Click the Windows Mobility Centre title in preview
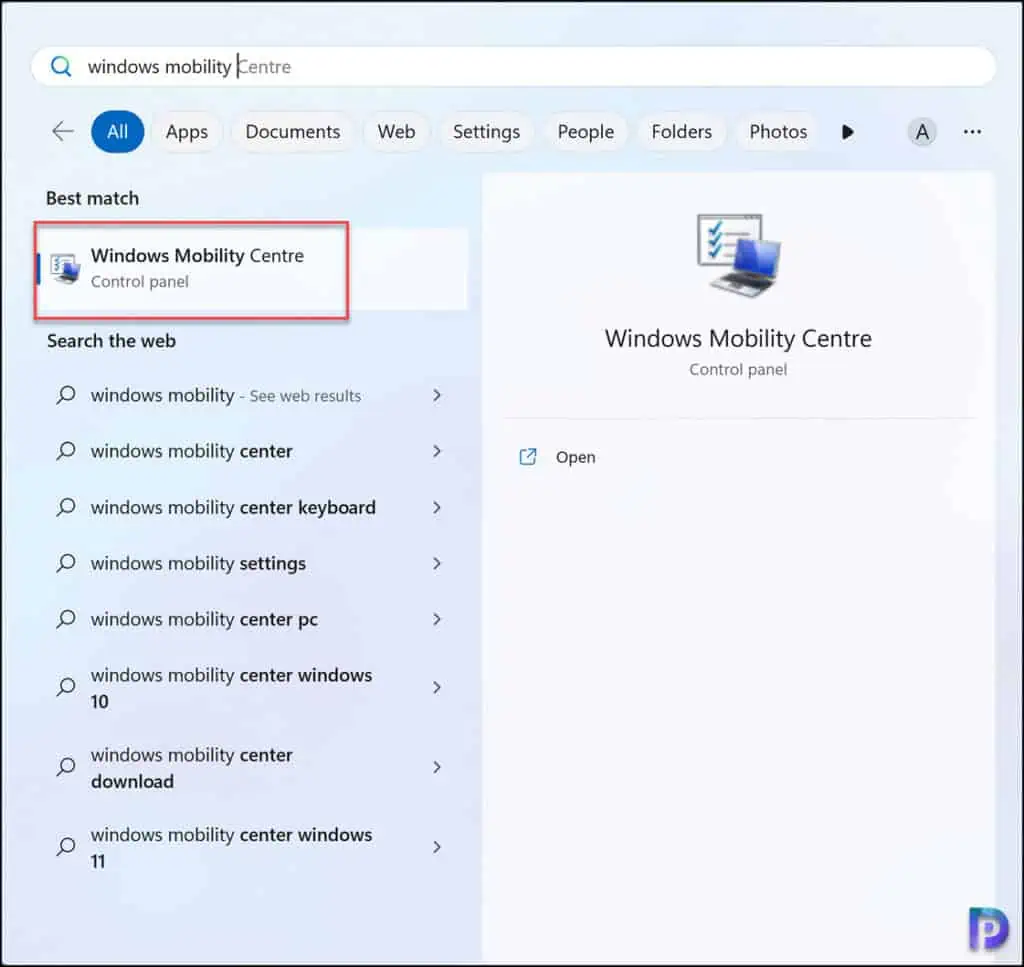1024x967 pixels. pos(738,338)
